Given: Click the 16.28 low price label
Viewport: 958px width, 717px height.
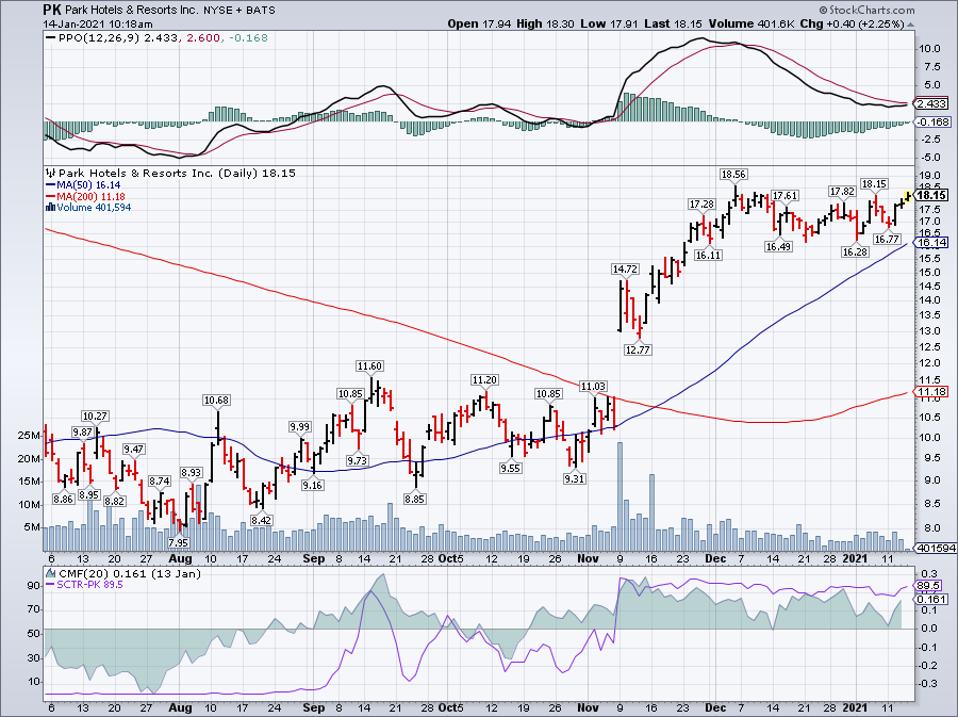Looking at the screenshot, I should click(x=855, y=252).
